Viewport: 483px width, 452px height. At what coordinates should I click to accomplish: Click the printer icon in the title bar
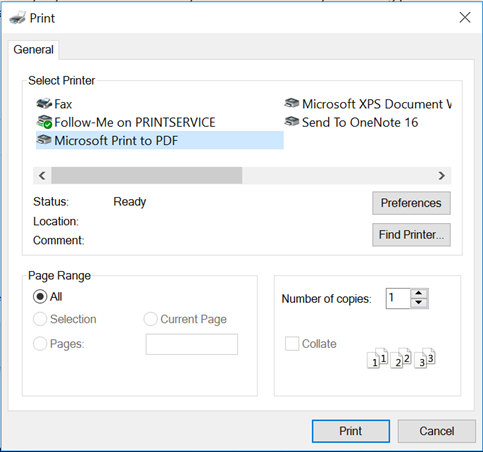click(x=18, y=18)
